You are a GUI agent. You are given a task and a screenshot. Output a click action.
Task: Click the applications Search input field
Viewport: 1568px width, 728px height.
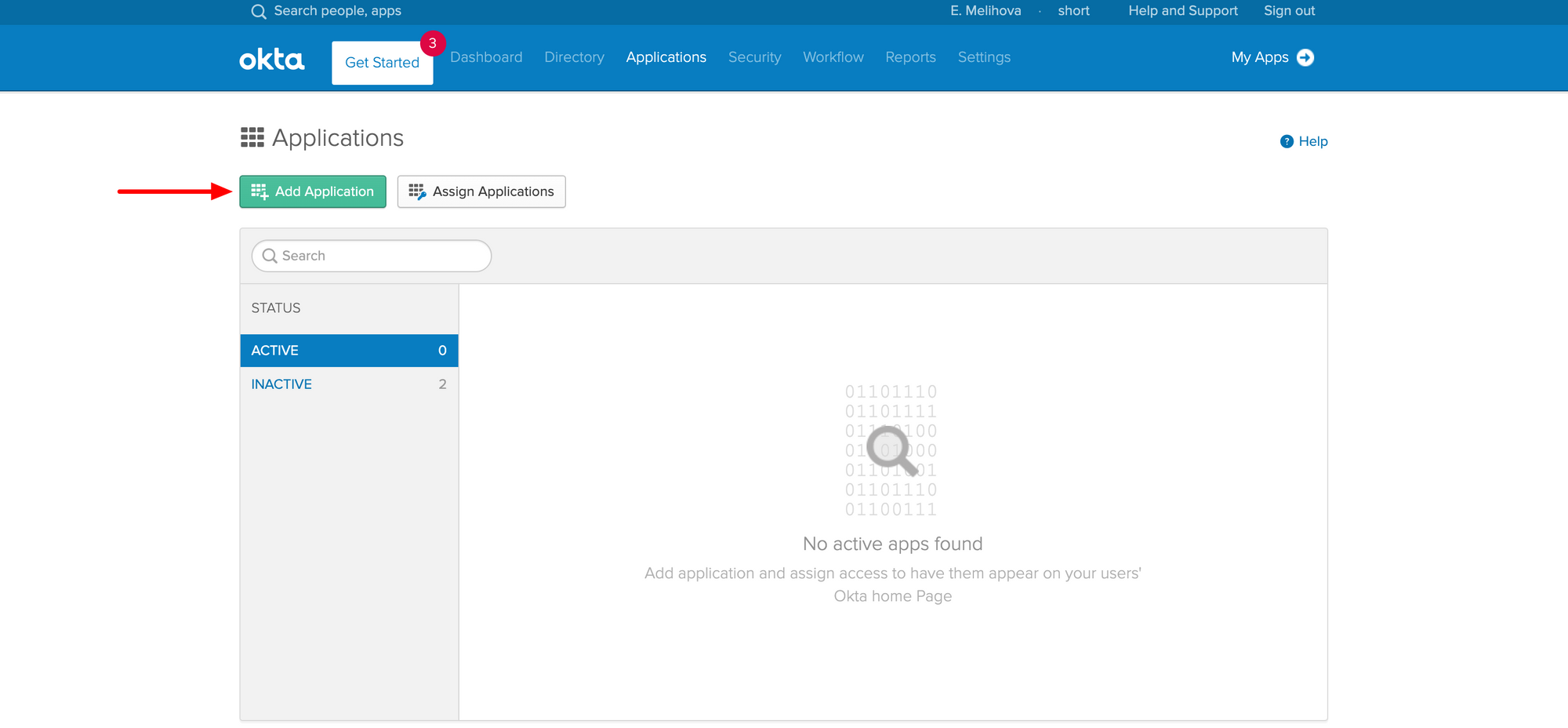click(372, 256)
